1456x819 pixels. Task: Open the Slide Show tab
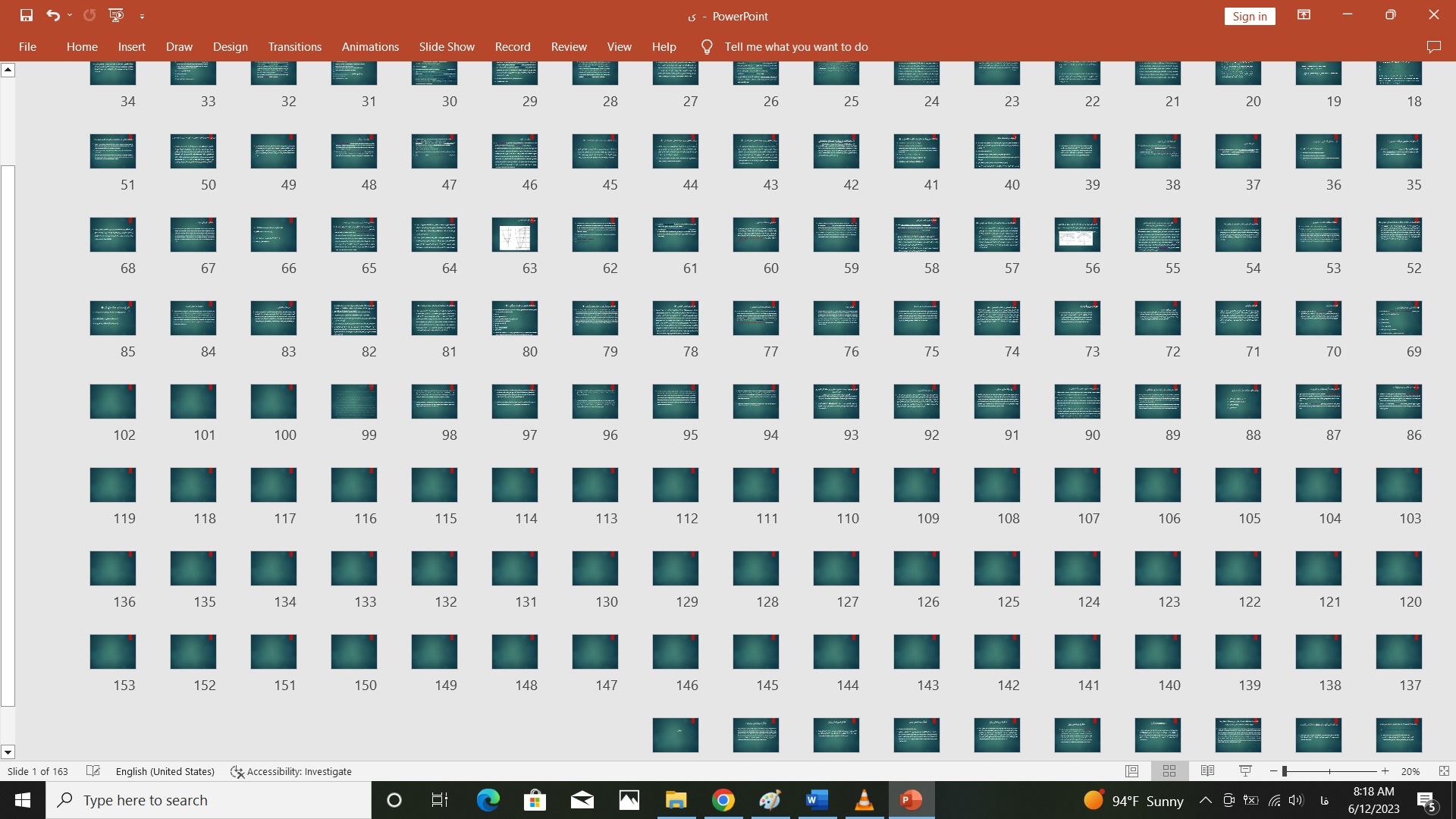[447, 46]
